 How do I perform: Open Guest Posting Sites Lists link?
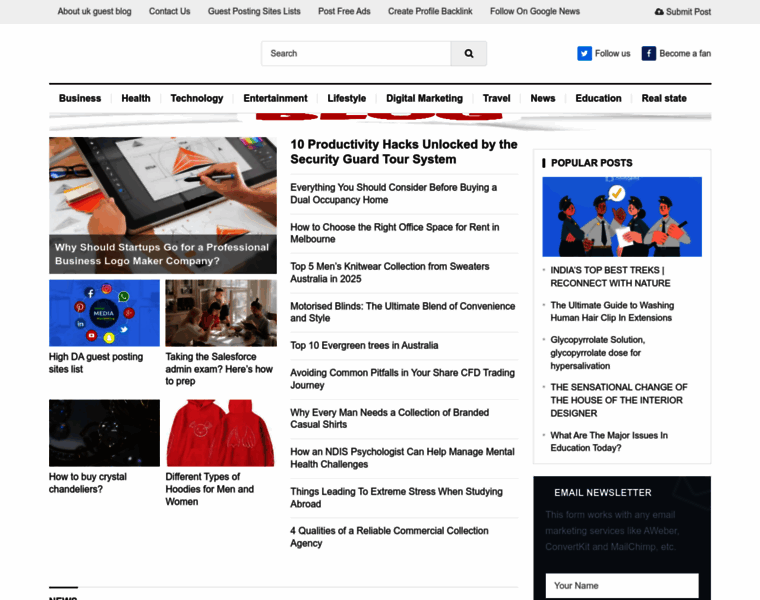pos(254,12)
